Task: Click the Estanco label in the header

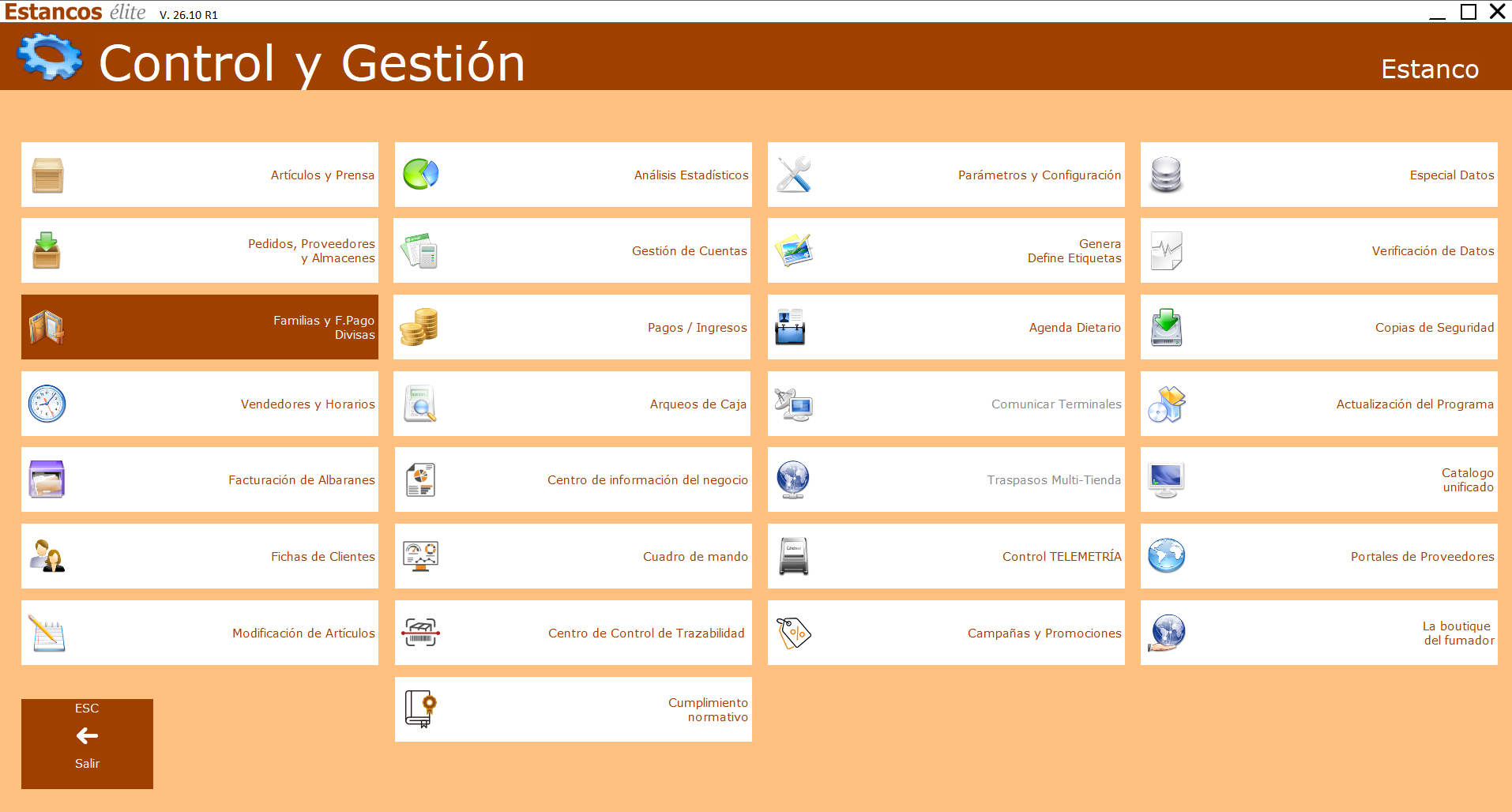Action: coord(1430,70)
